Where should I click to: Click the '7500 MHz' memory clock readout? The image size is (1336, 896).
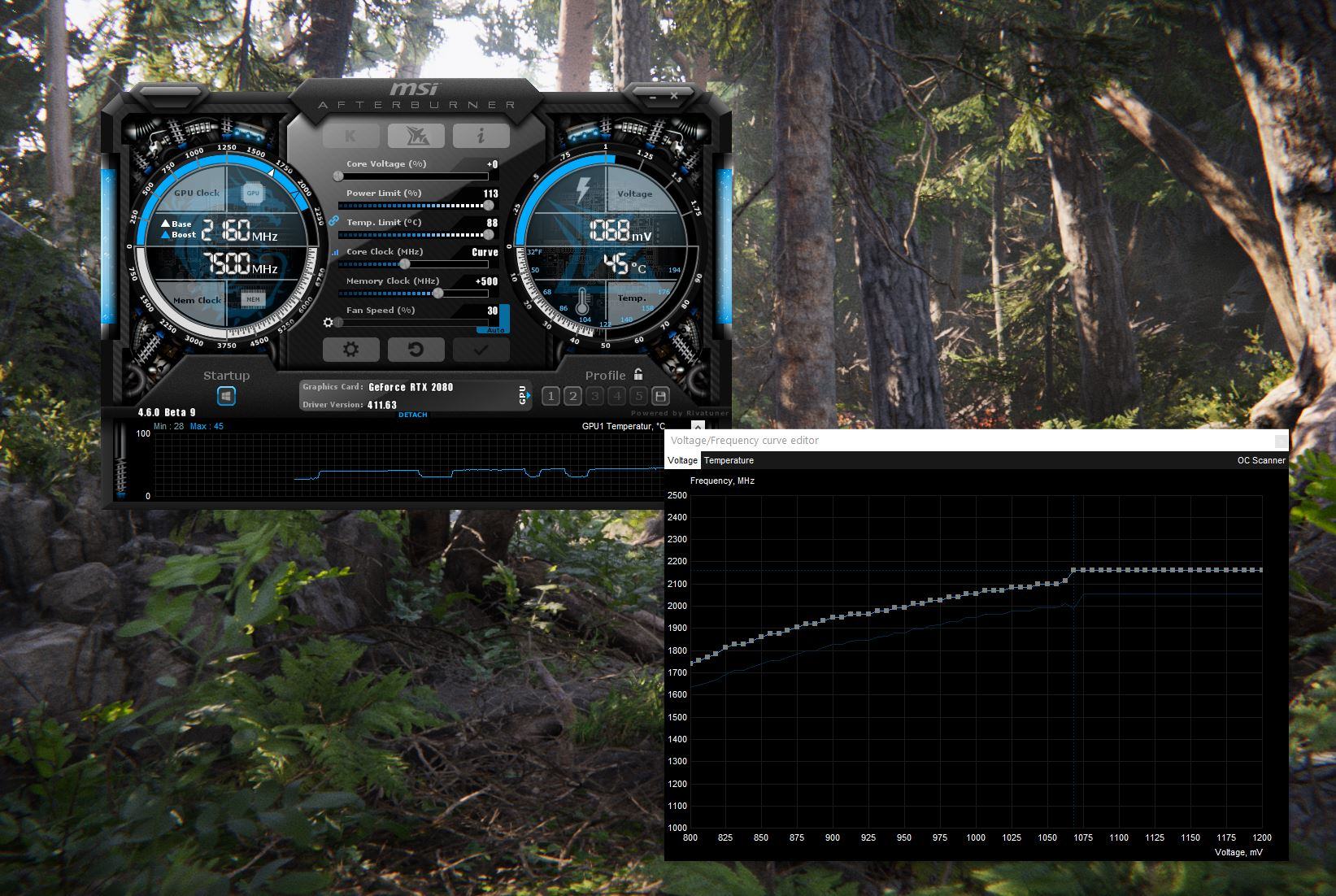point(239,263)
